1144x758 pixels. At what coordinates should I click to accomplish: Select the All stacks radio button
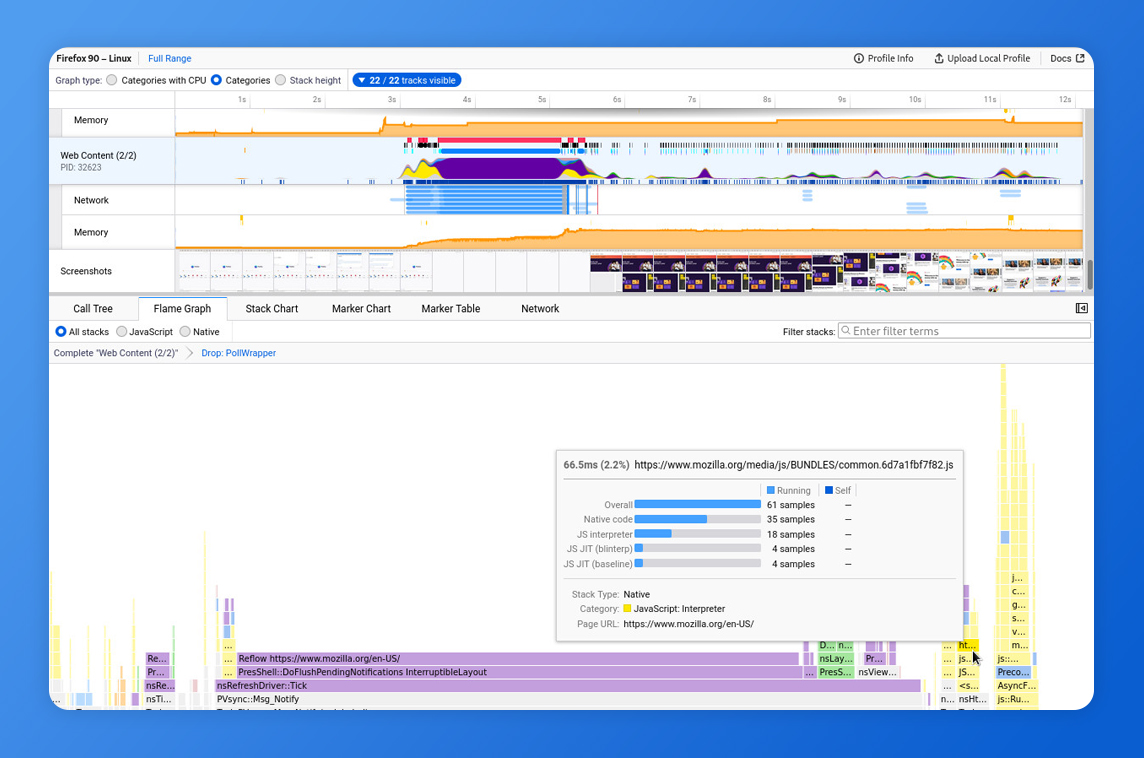click(x=61, y=332)
